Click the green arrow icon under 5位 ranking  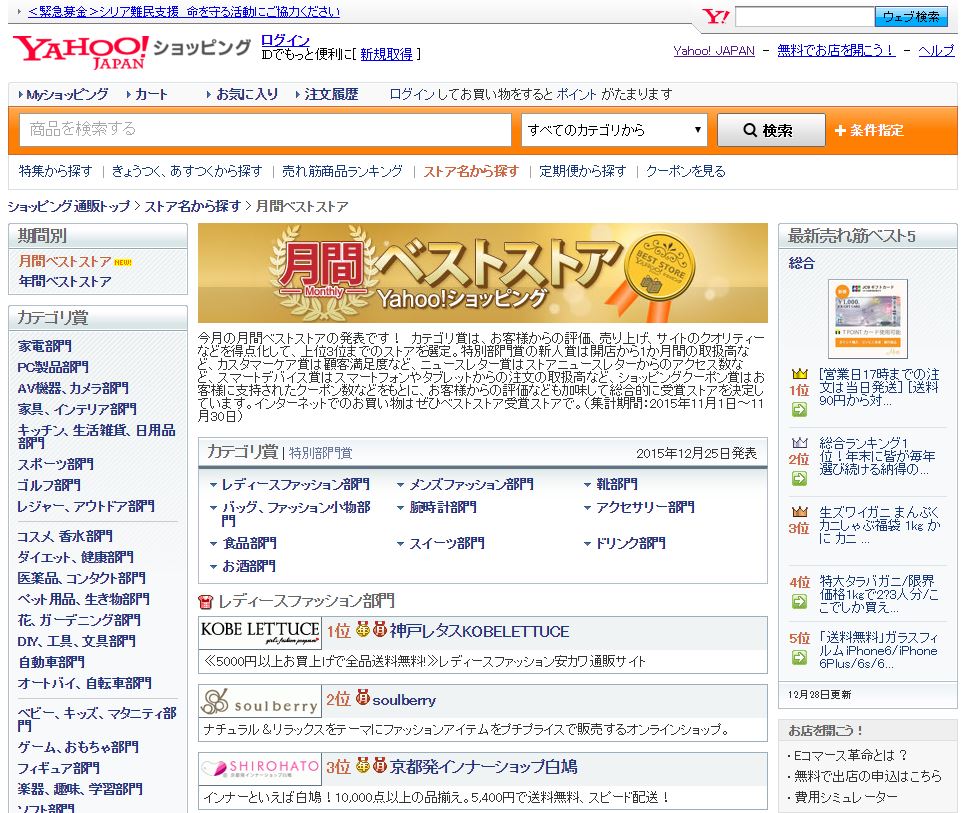[799, 657]
